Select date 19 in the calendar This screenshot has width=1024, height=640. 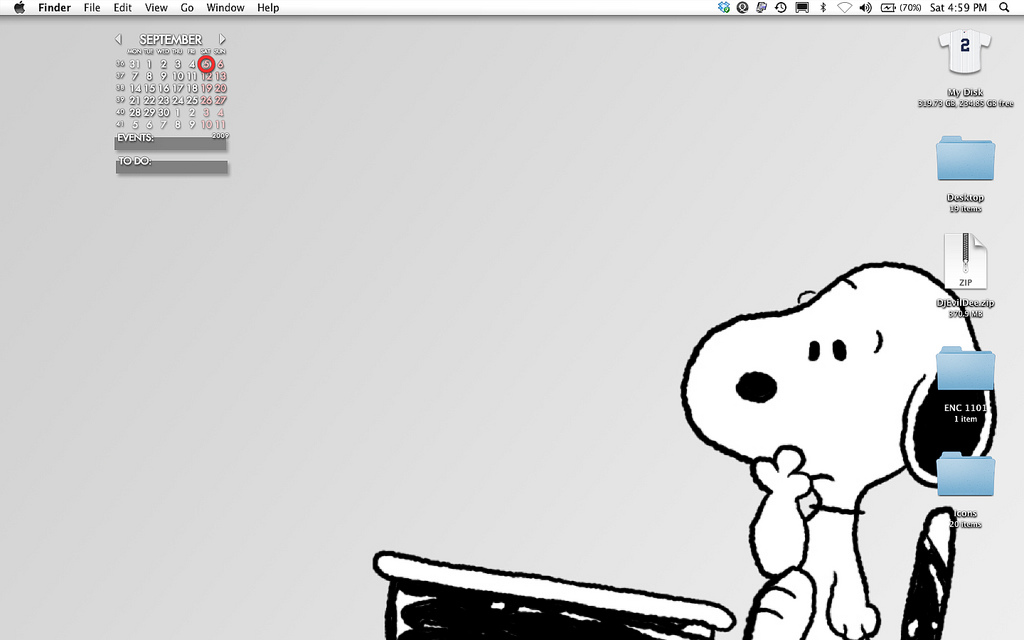pyautogui.click(x=206, y=88)
